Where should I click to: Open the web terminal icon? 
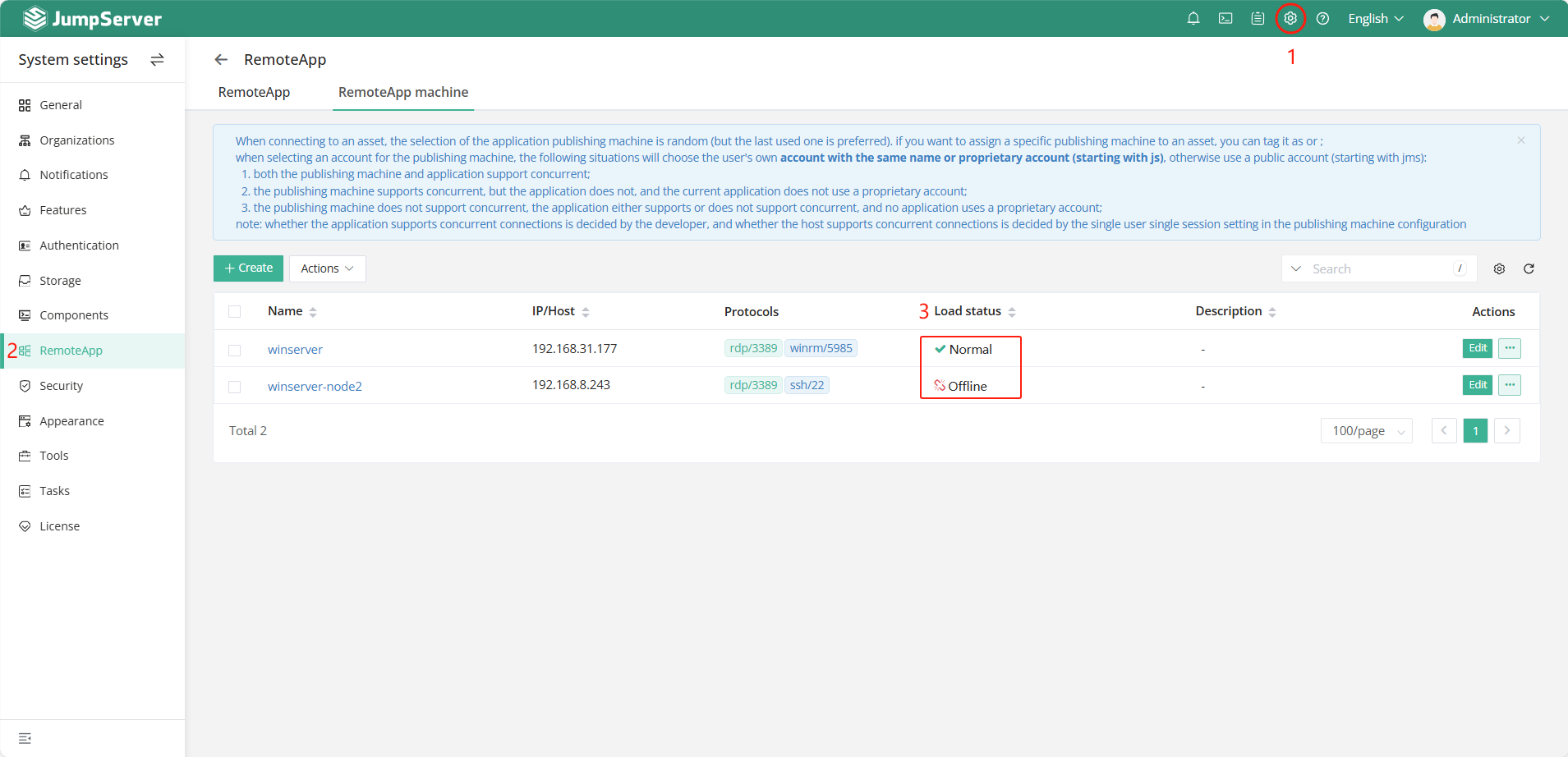1225,18
